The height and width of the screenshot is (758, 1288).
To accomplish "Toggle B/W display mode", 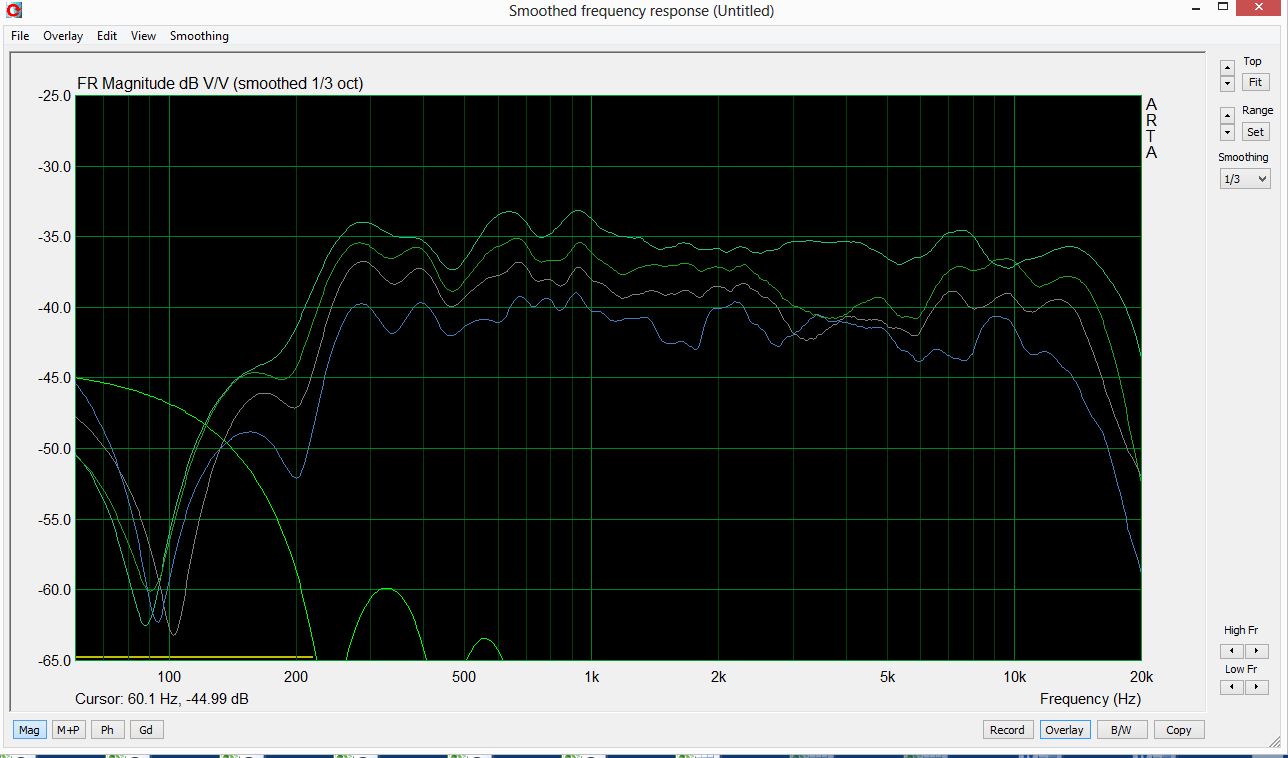I will coord(1121,730).
